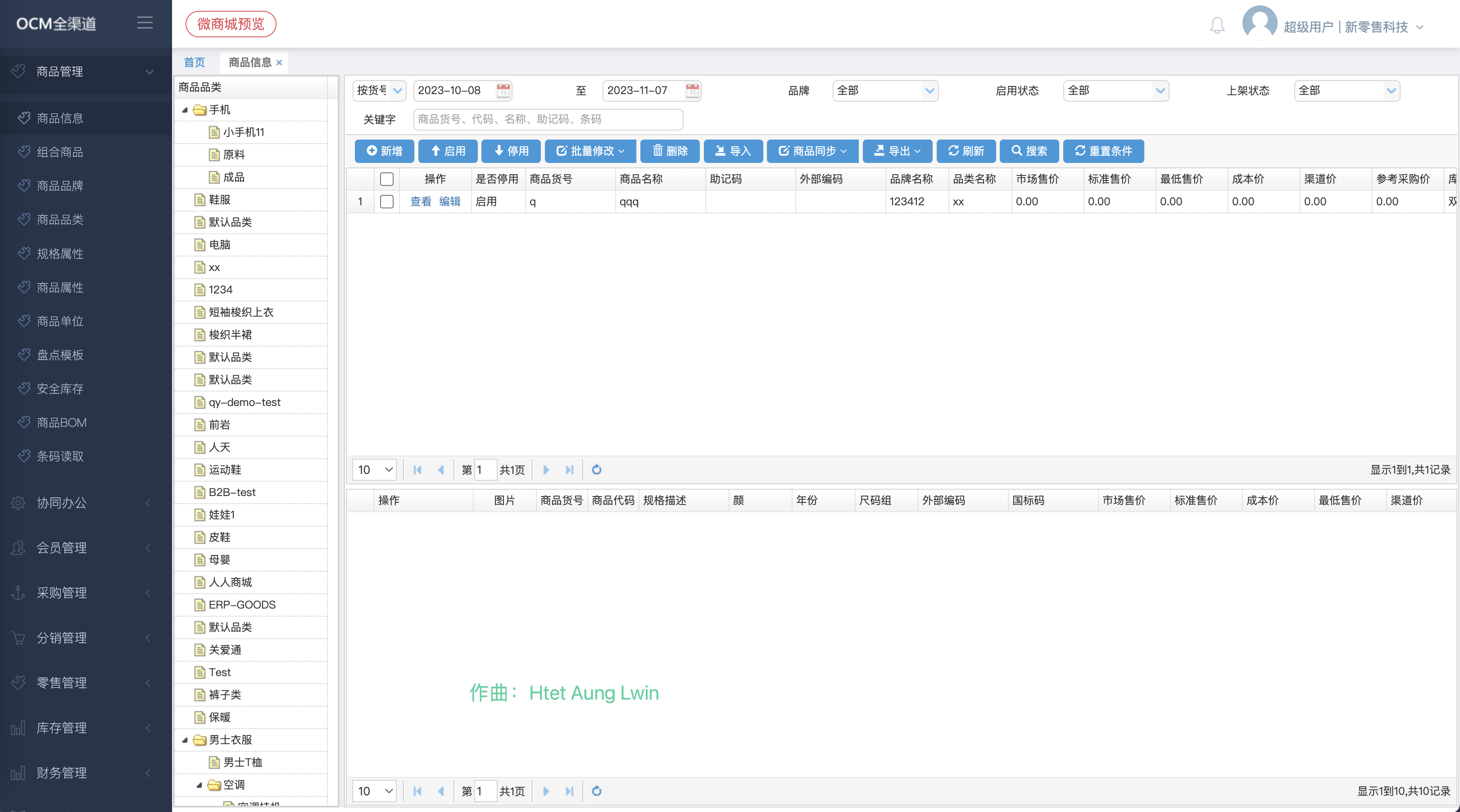Expand 采购管理 in the sidebar
This screenshot has height=812, width=1460.
(x=85, y=593)
